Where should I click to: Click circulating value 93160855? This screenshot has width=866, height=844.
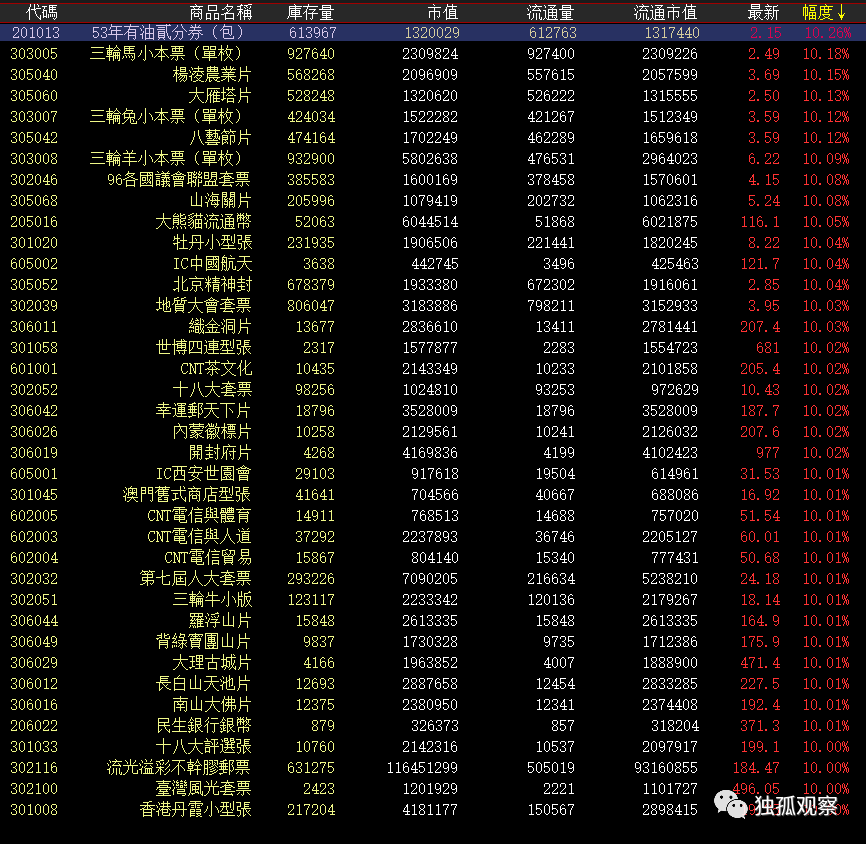point(666,767)
